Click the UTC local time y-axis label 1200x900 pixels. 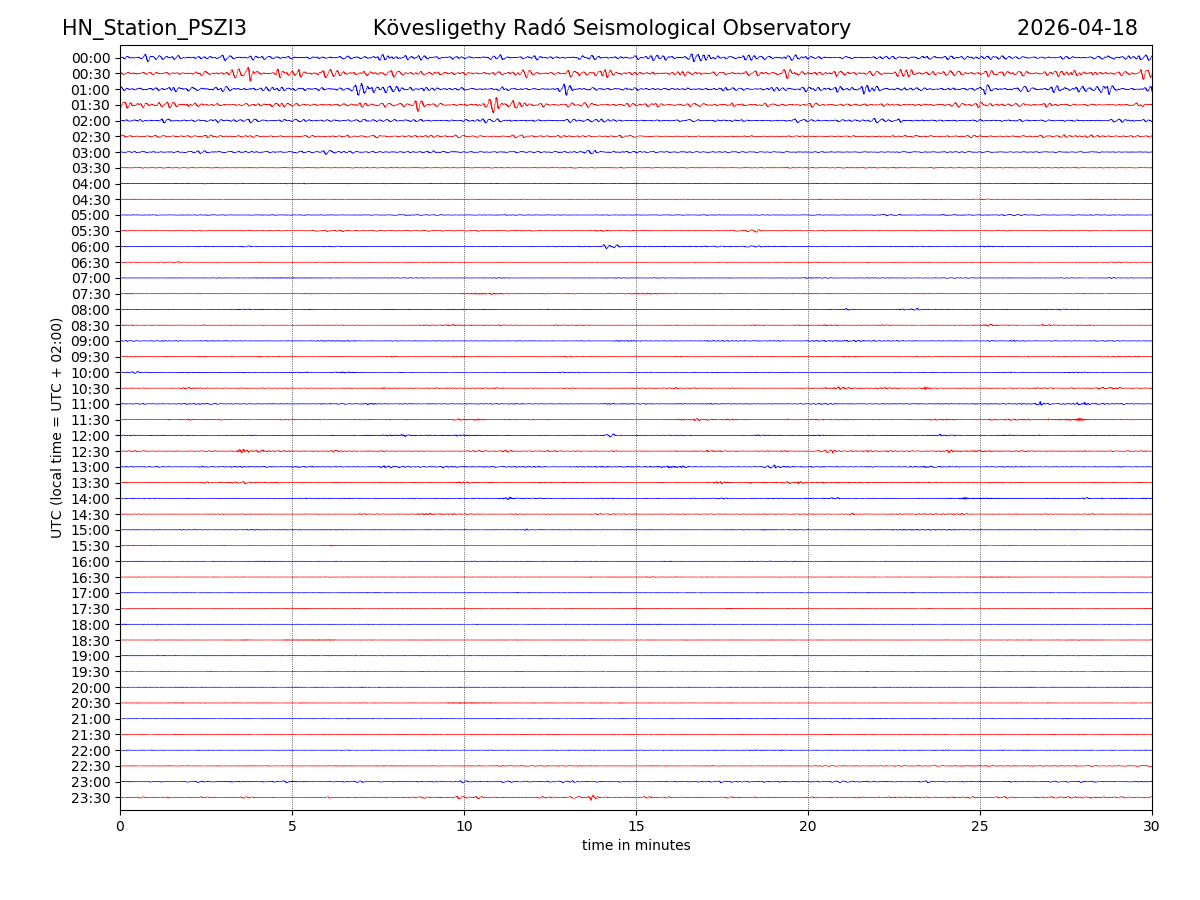tap(57, 427)
